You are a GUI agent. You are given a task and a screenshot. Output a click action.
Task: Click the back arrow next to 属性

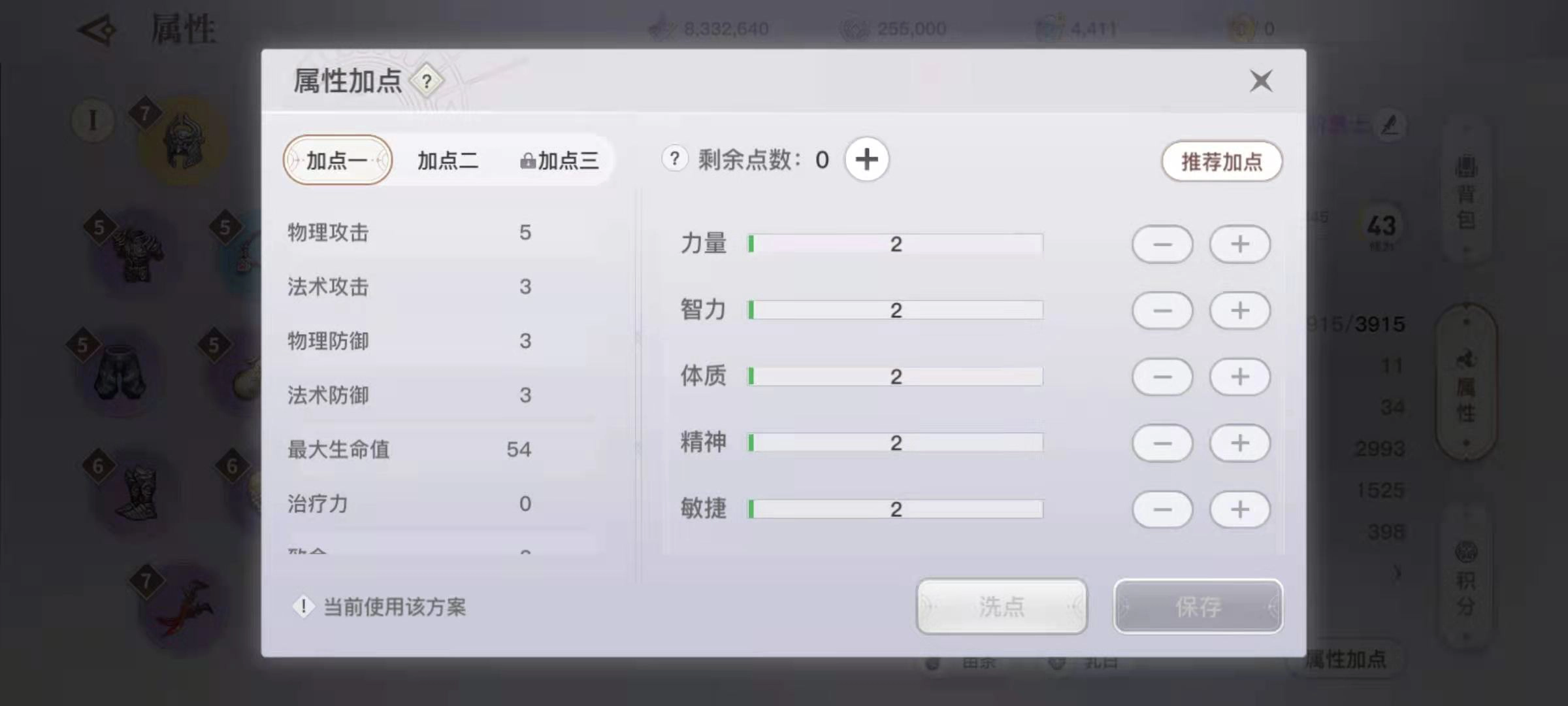[97, 30]
